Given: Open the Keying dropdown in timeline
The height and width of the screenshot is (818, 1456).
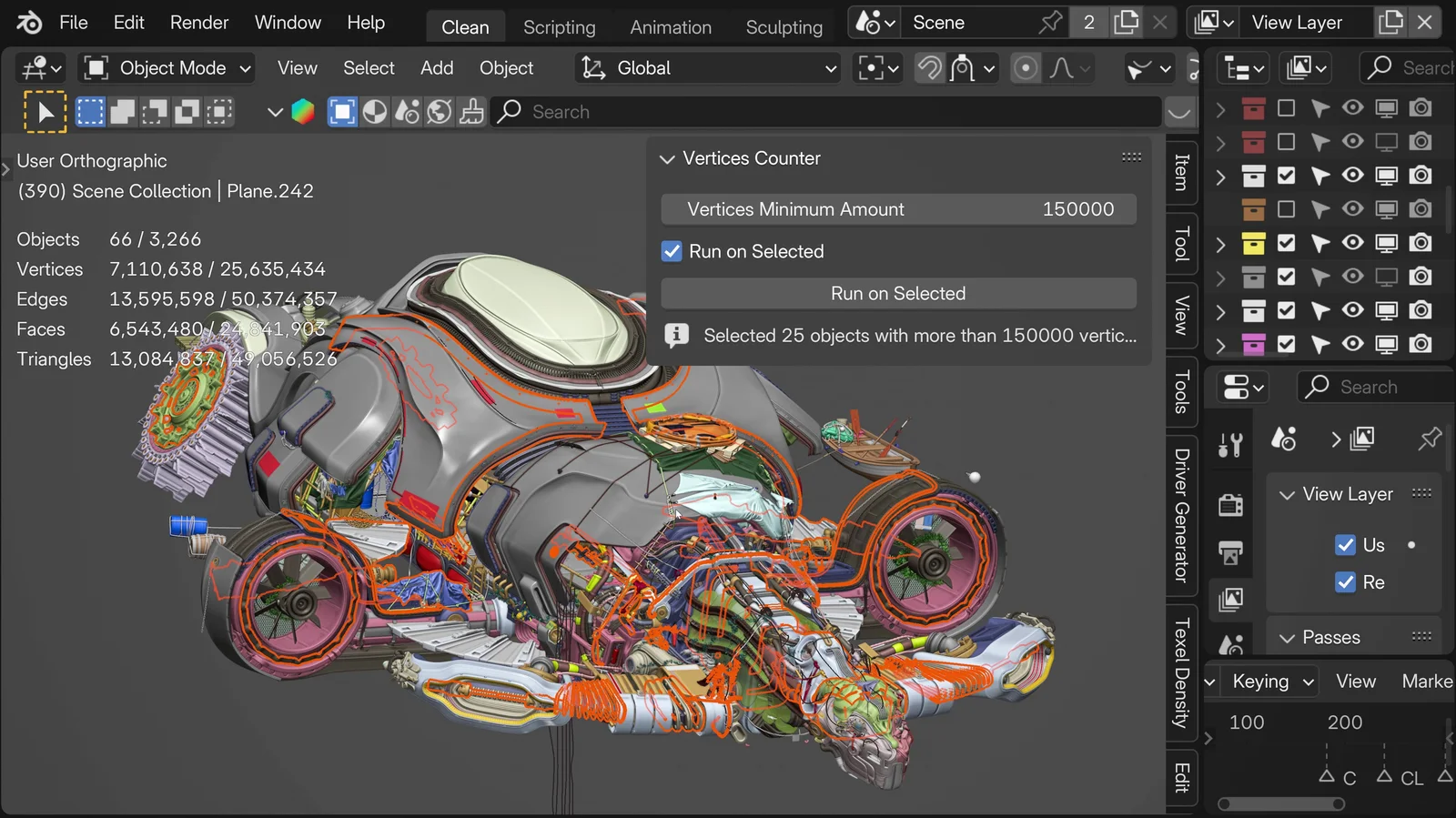Looking at the screenshot, I should click(1272, 682).
